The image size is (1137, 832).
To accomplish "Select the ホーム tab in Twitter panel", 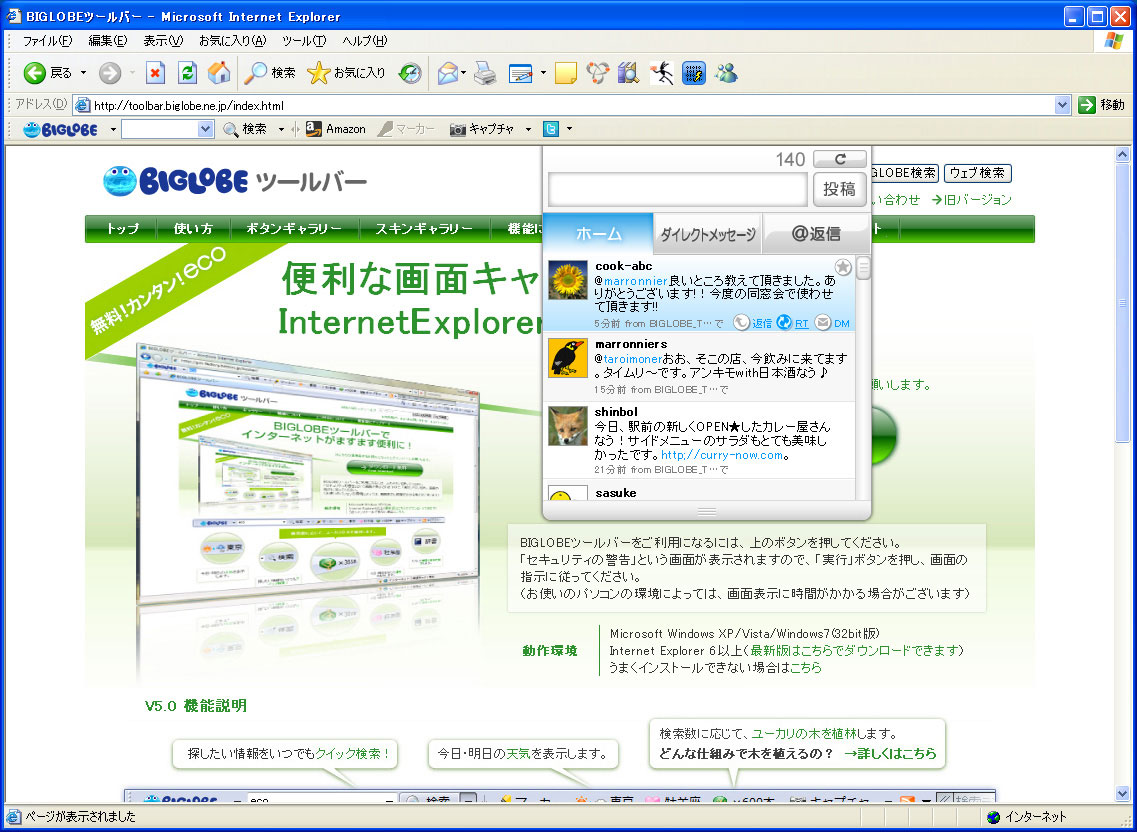I will [x=599, y=234].
